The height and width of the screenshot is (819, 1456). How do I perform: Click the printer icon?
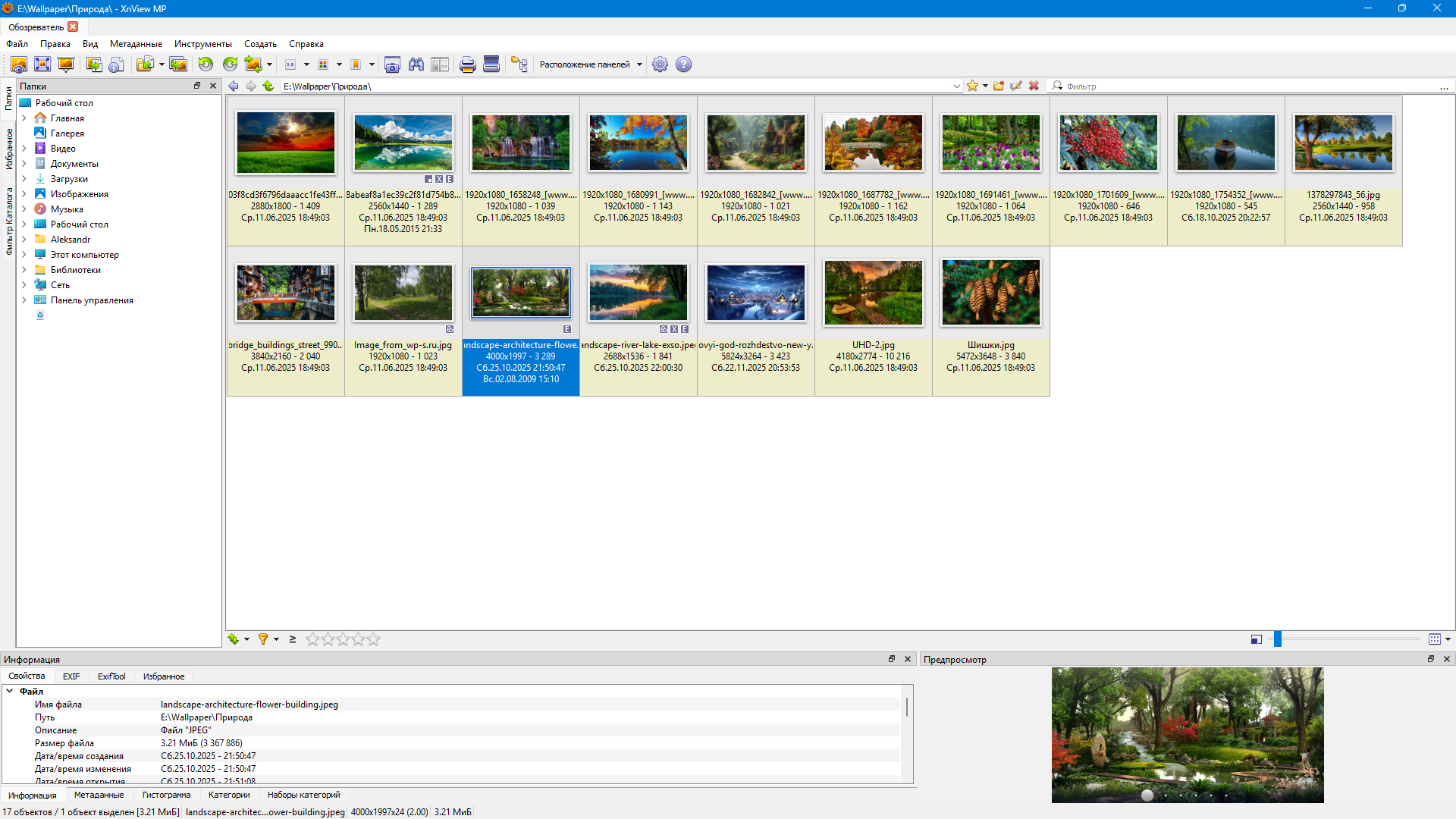pyautogui.click(x=467, y=64)
